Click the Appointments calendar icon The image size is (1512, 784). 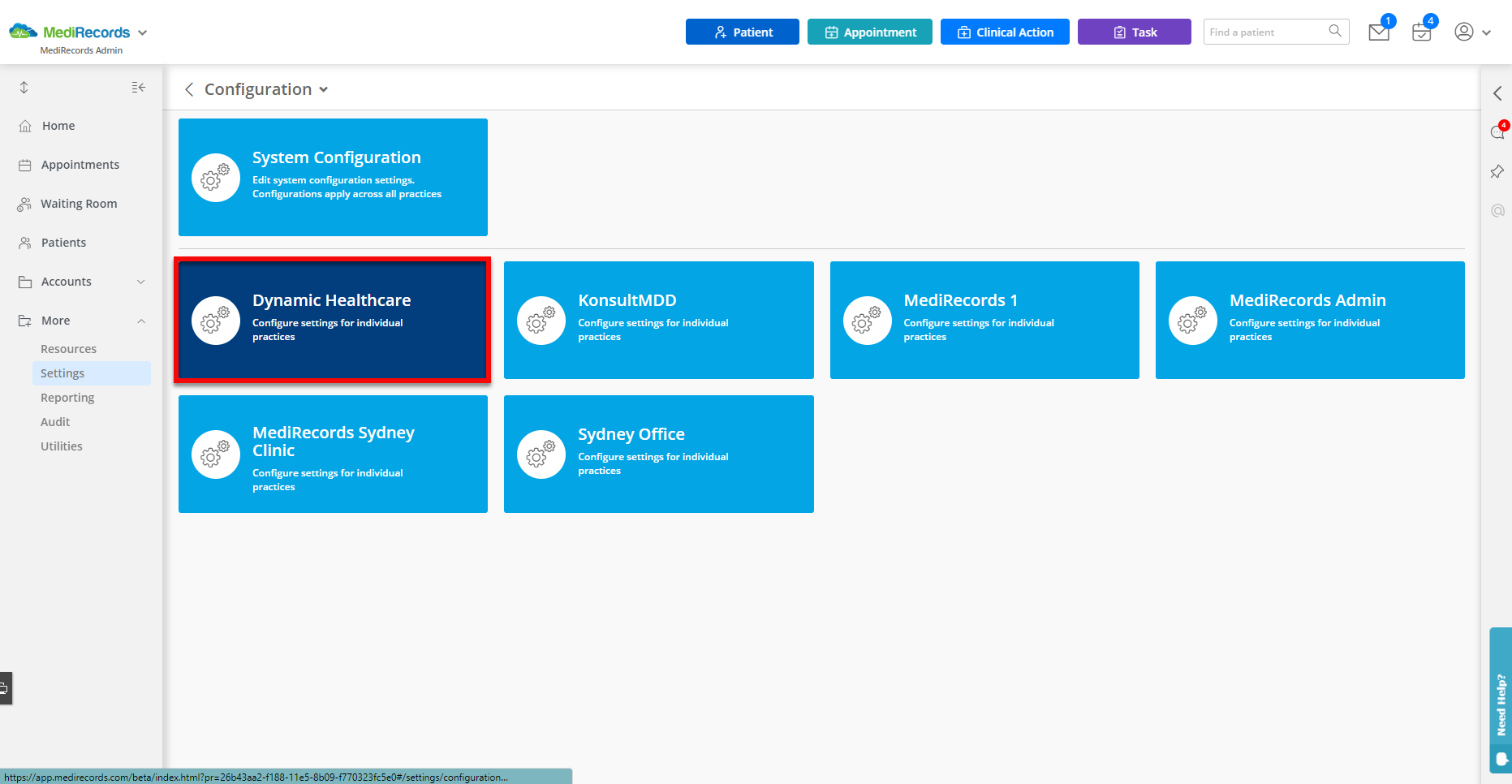tap(25, 165)
